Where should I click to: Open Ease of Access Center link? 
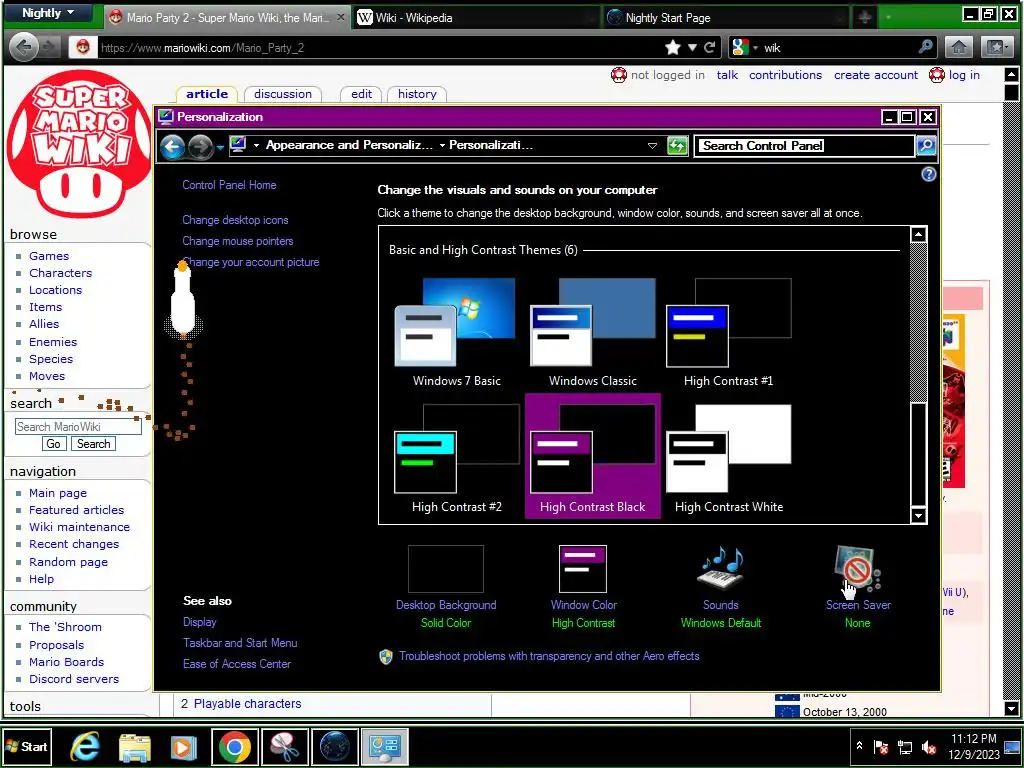coord(236,664)
